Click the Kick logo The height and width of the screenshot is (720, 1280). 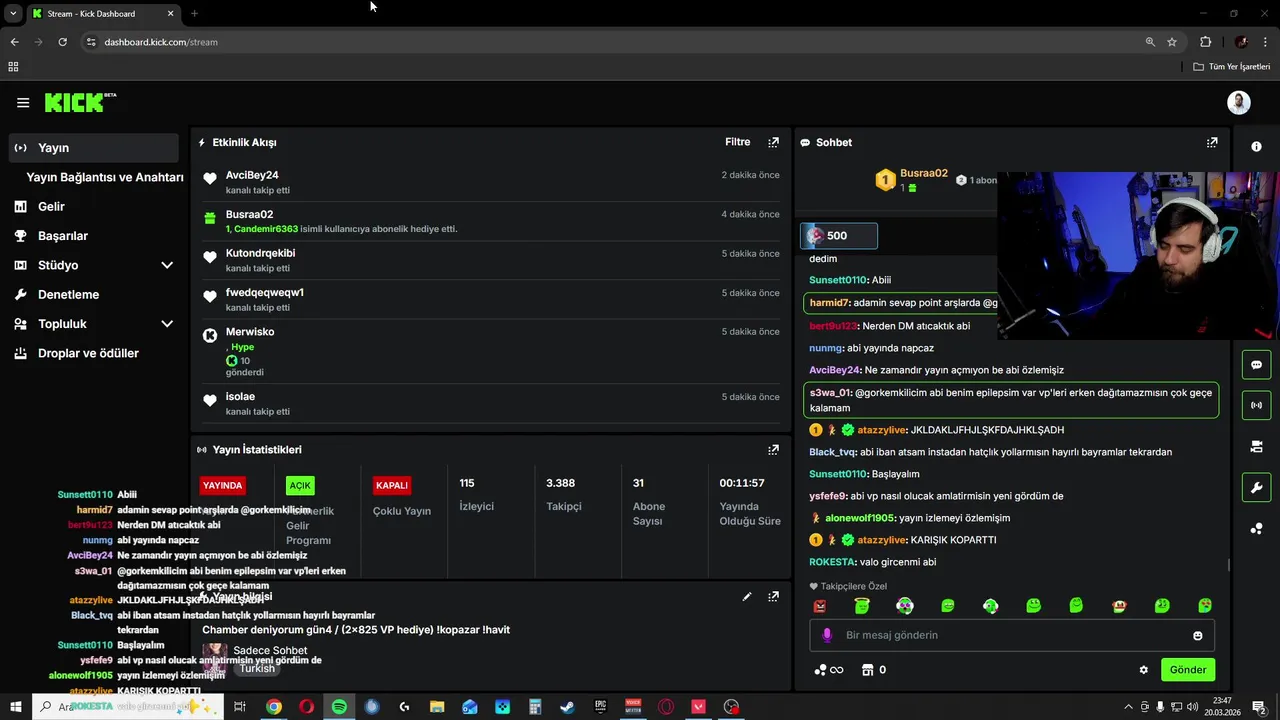coord(80,102)
